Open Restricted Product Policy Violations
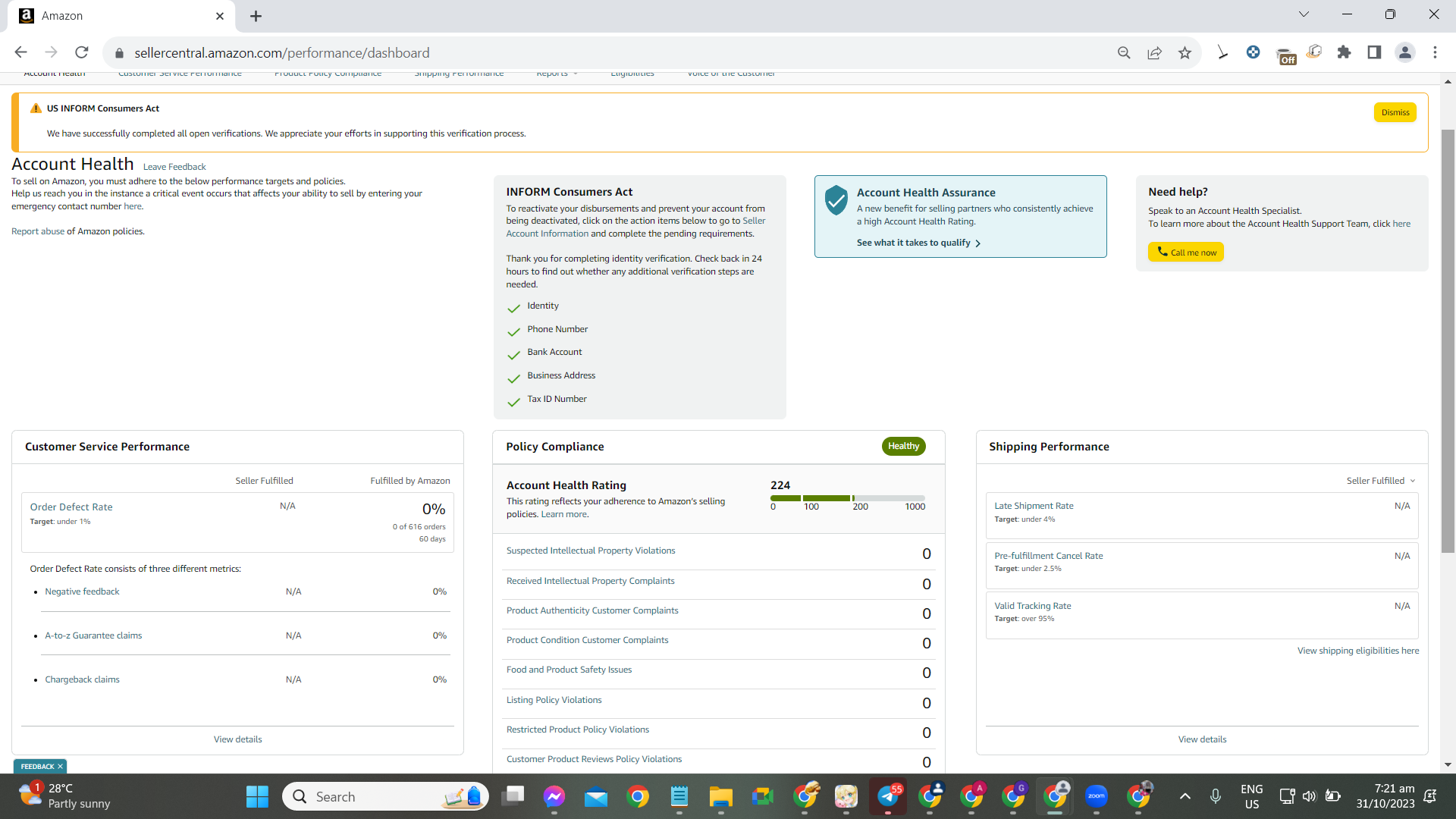The width and height of the screenshot is (1456, 819). point(578,730)
